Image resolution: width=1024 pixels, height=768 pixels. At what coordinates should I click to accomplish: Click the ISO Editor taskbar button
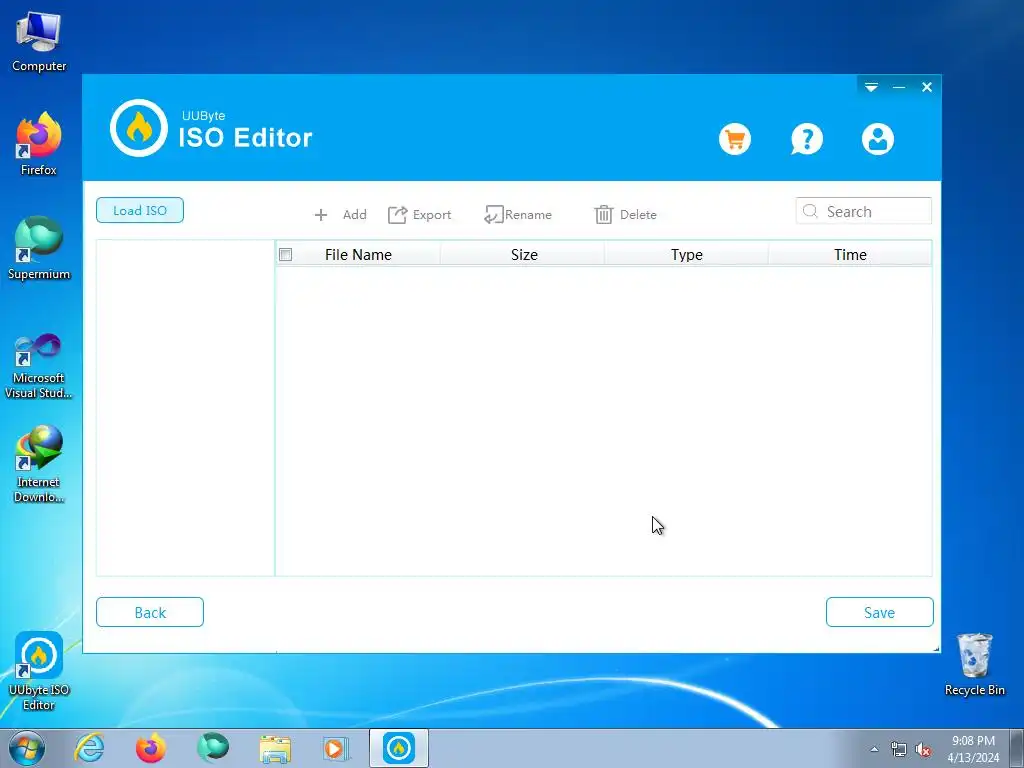[x=399, y=748]
